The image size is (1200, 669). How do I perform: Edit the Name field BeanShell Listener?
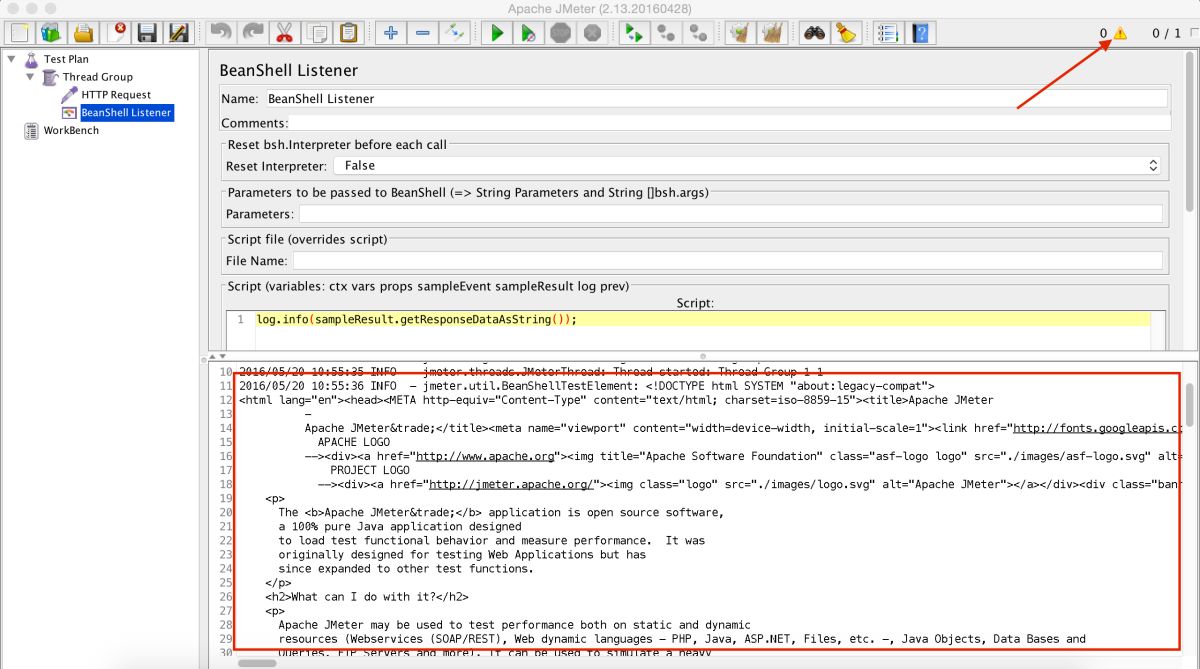[x=715, y=99]
